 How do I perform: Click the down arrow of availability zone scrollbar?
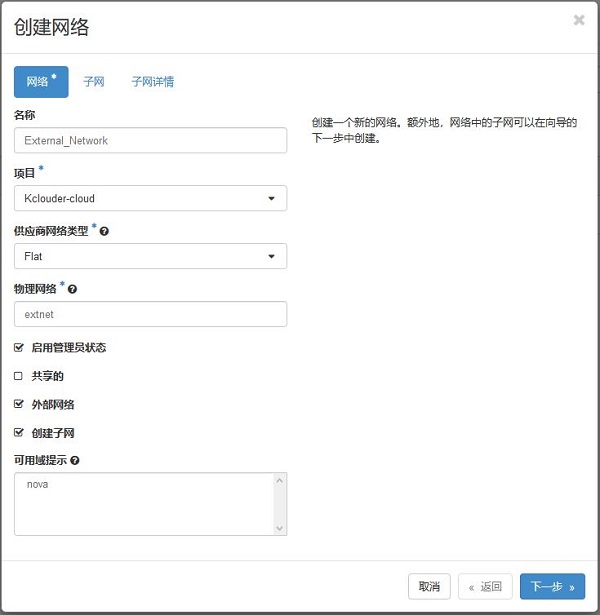[280, 528]
